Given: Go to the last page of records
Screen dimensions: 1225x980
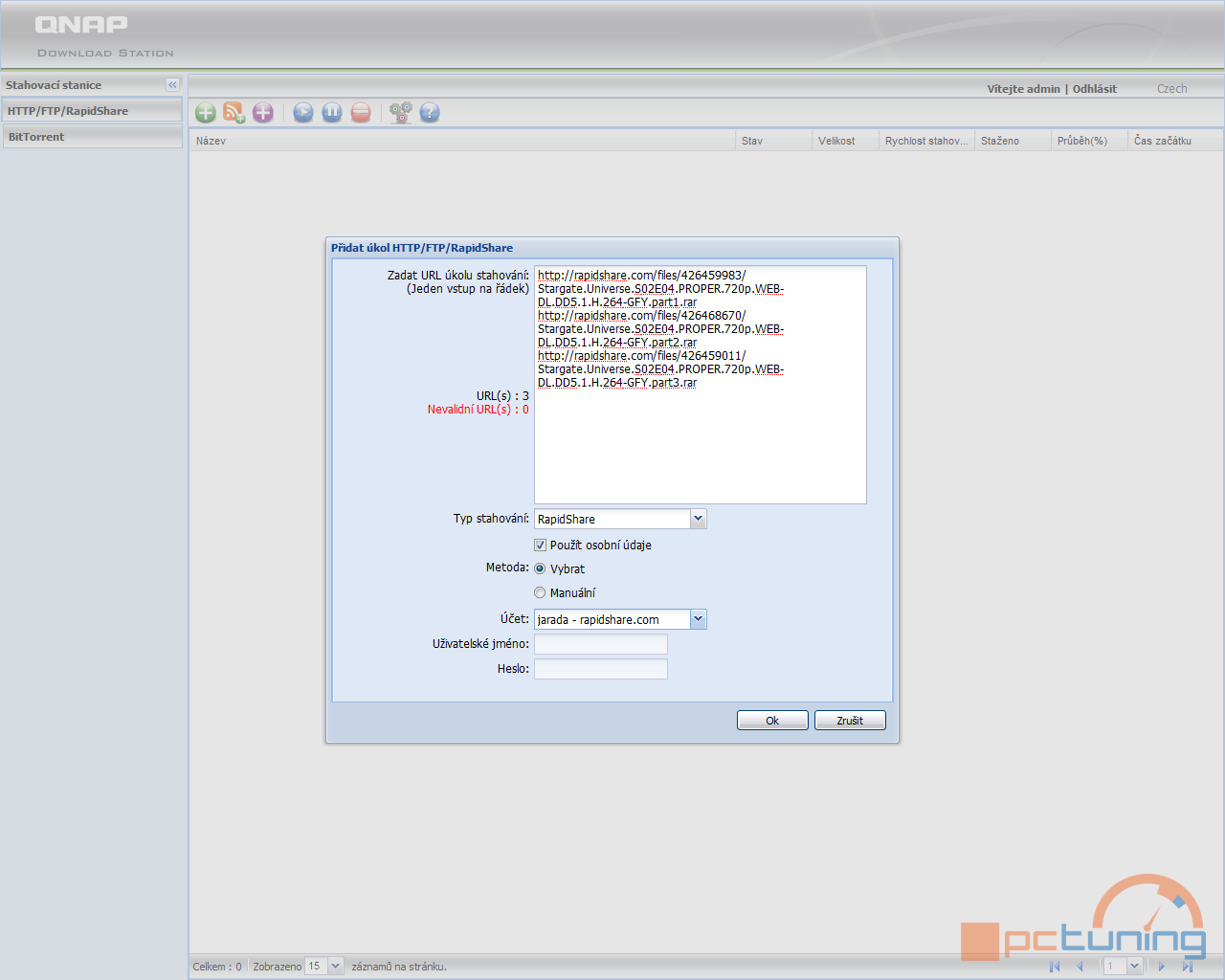Looking at the screenshot, I should coord(1188,967).
